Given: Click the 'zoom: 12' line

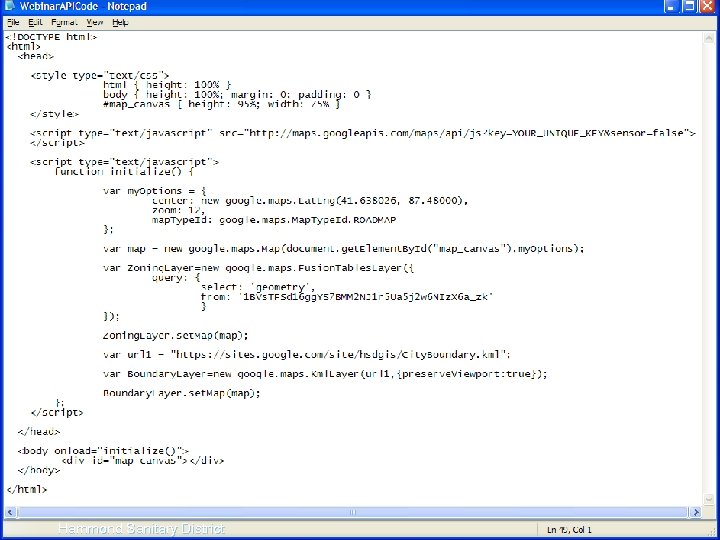Looking at the screenshot, I should click(178, 210).
